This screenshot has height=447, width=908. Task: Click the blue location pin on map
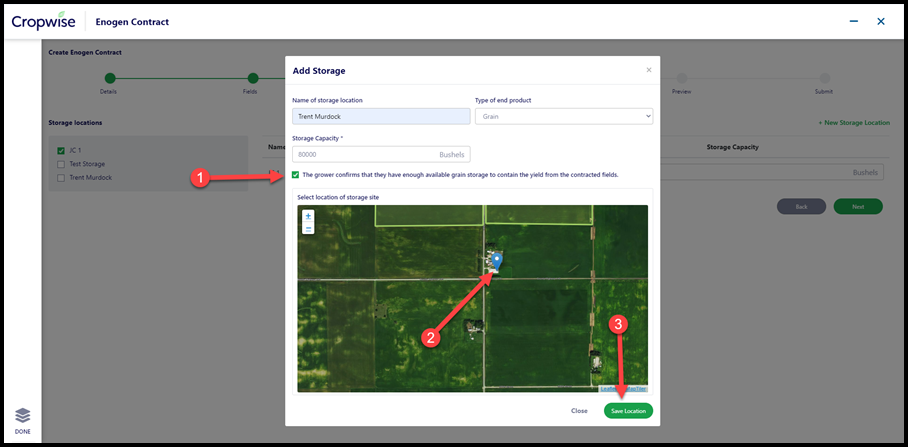[497, 261]
